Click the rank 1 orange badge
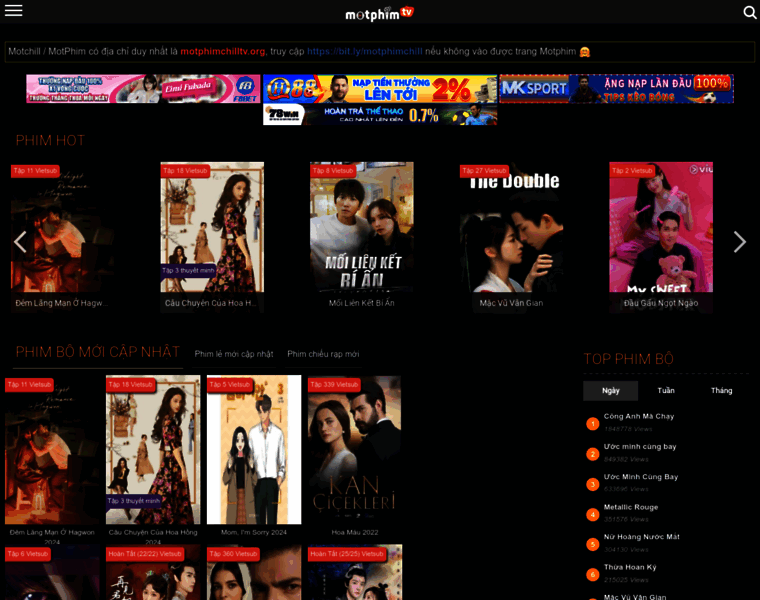The height and width of the screenshot is (600, 760). 592,424
